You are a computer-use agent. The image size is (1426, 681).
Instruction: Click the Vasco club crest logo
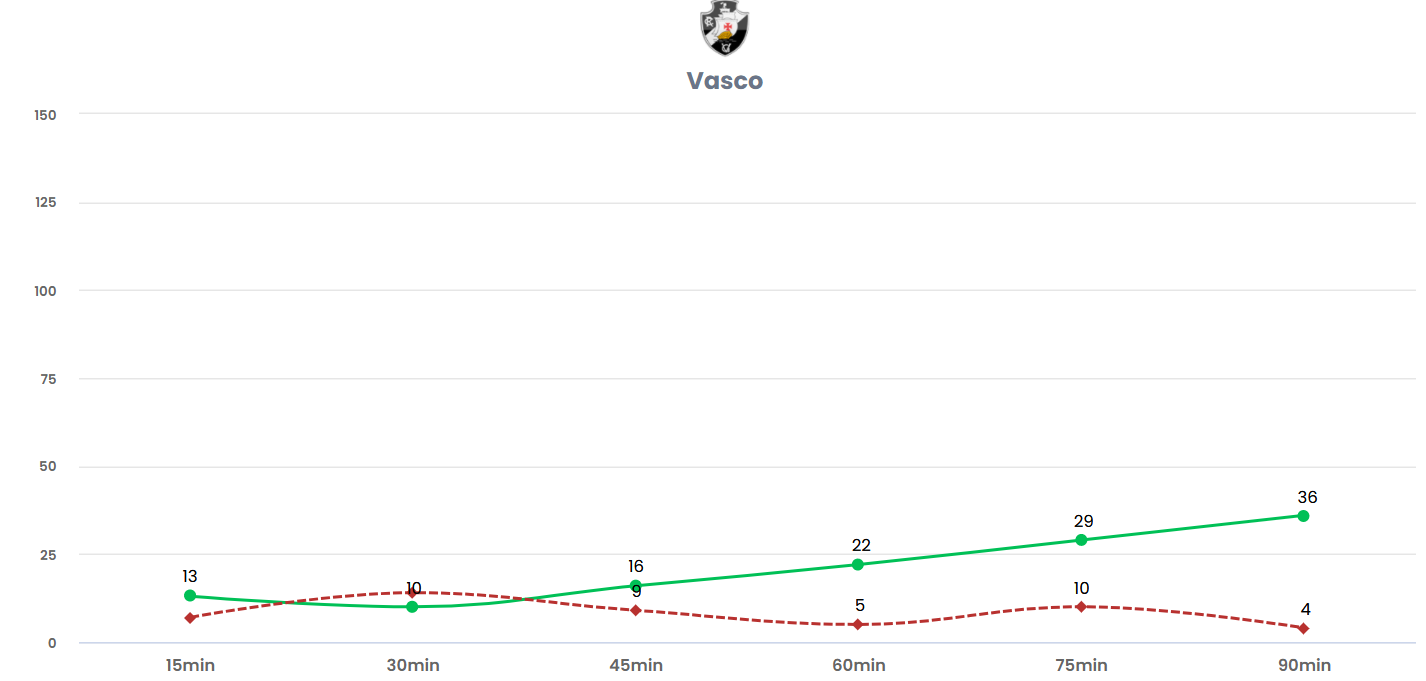pos(724,28)
